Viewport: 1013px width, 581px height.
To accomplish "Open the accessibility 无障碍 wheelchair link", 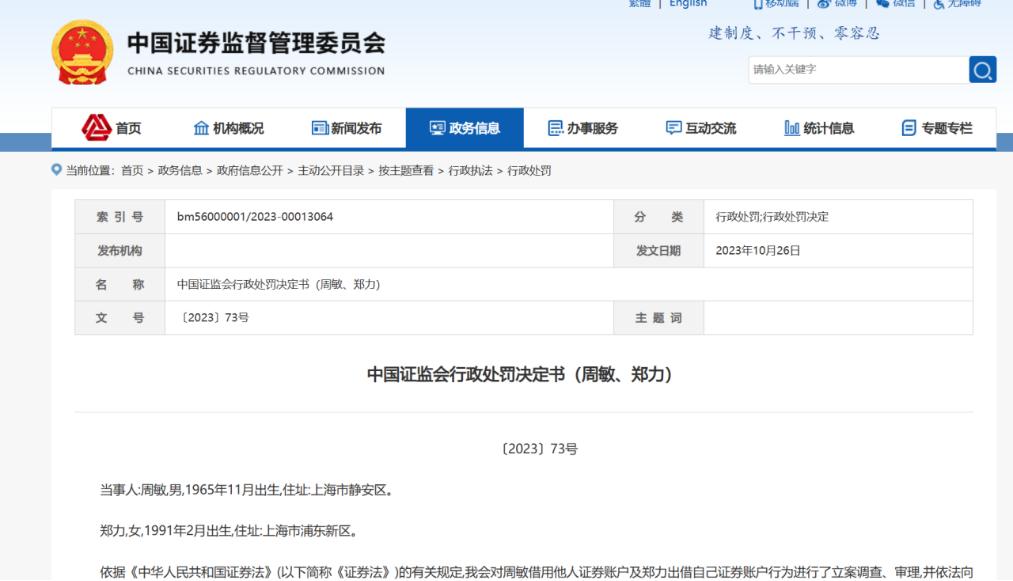I will [x=957, y=3].
